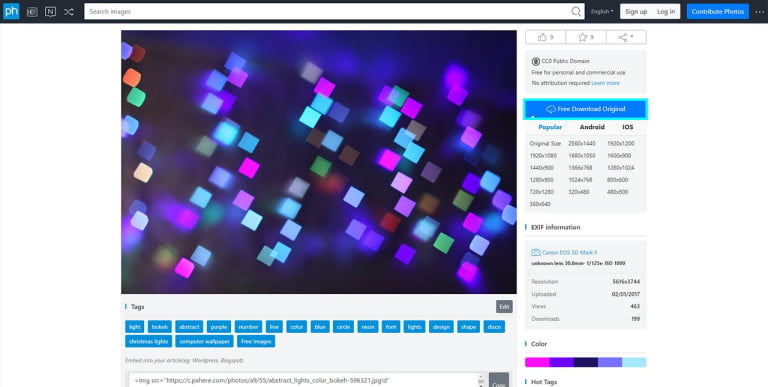Choose the 360x640 size
Screen dimensions: 768x387
(x=540, y=204)
